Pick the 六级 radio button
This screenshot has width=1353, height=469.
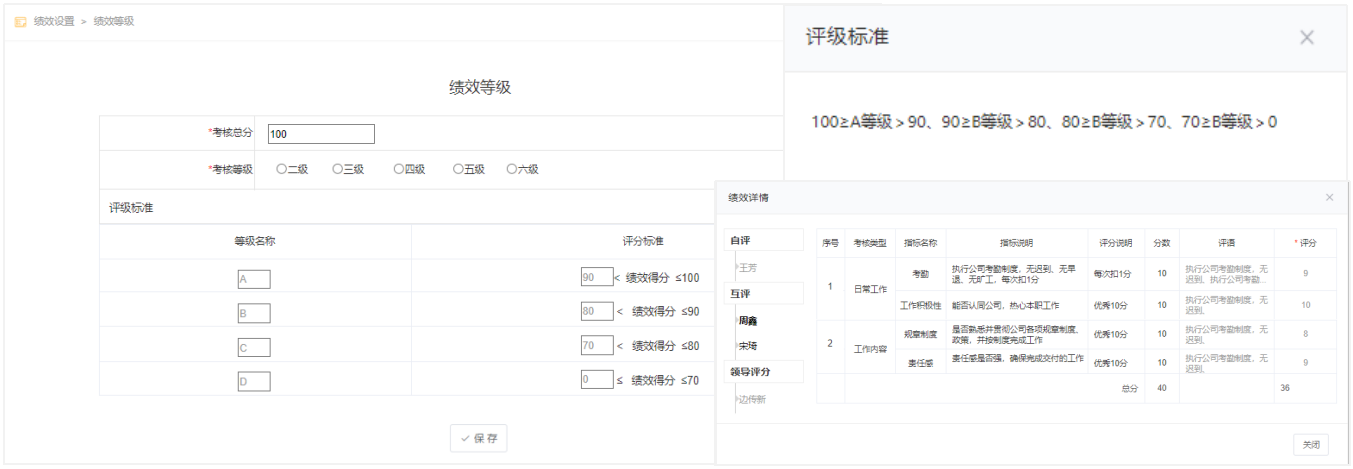(512, 170)
